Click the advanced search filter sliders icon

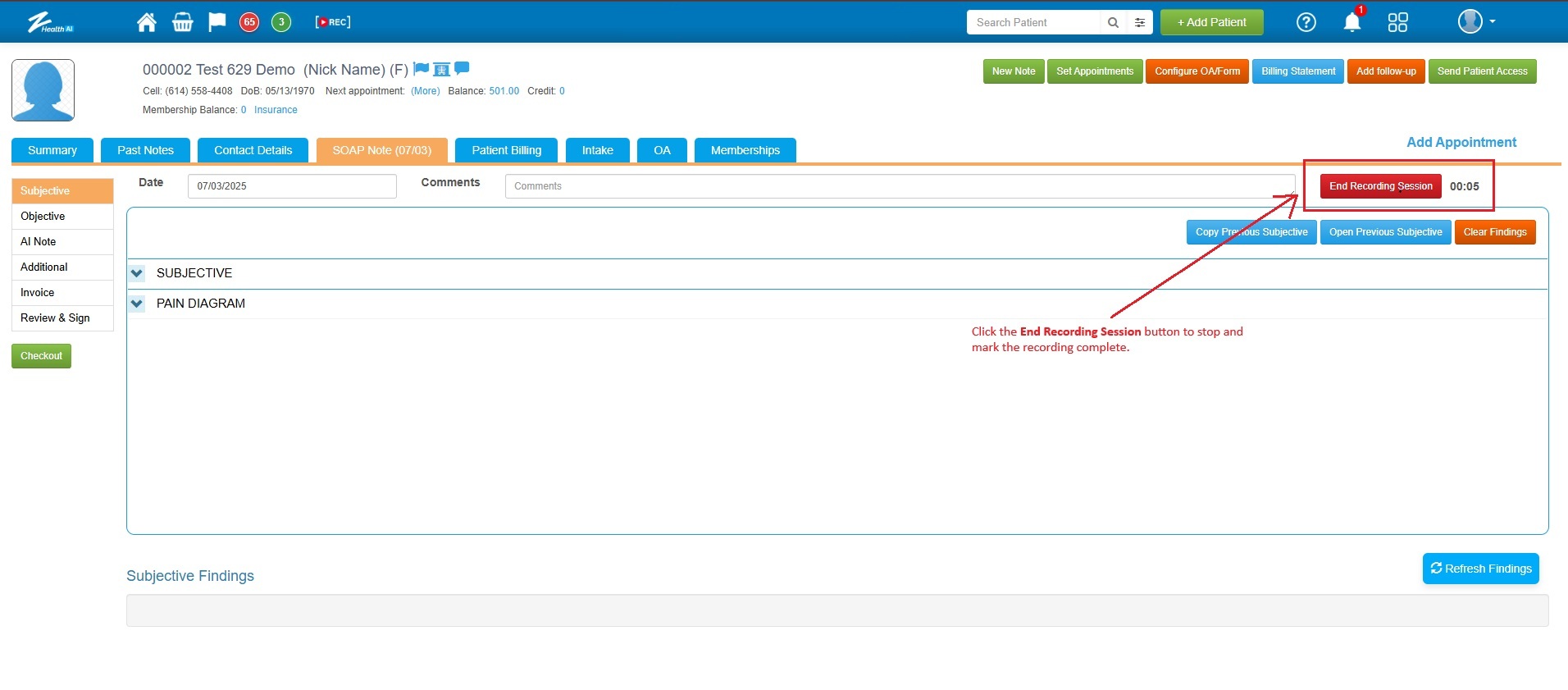pyautogui.click(x=1140, y=22)
